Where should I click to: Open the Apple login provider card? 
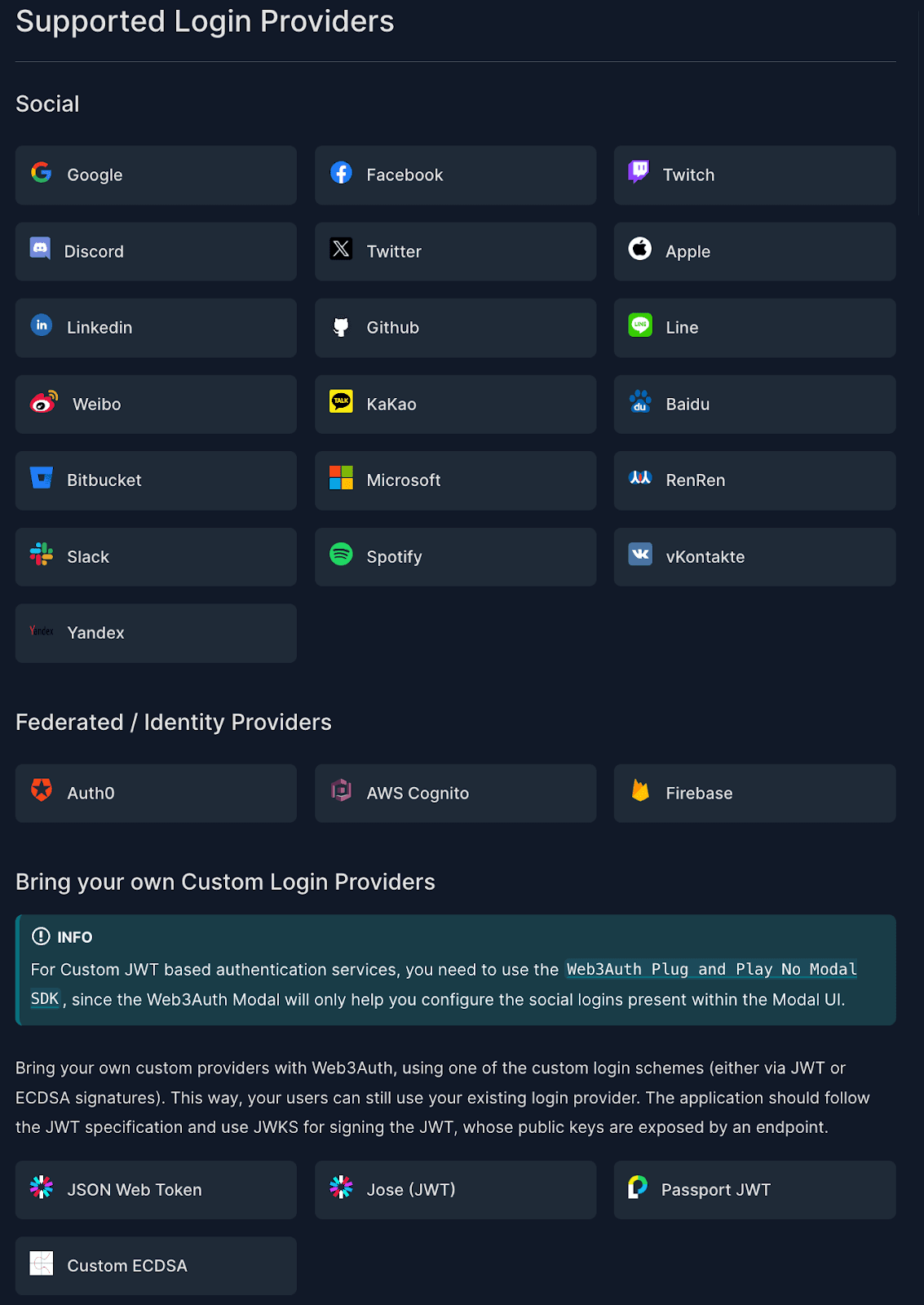point(754,252)
